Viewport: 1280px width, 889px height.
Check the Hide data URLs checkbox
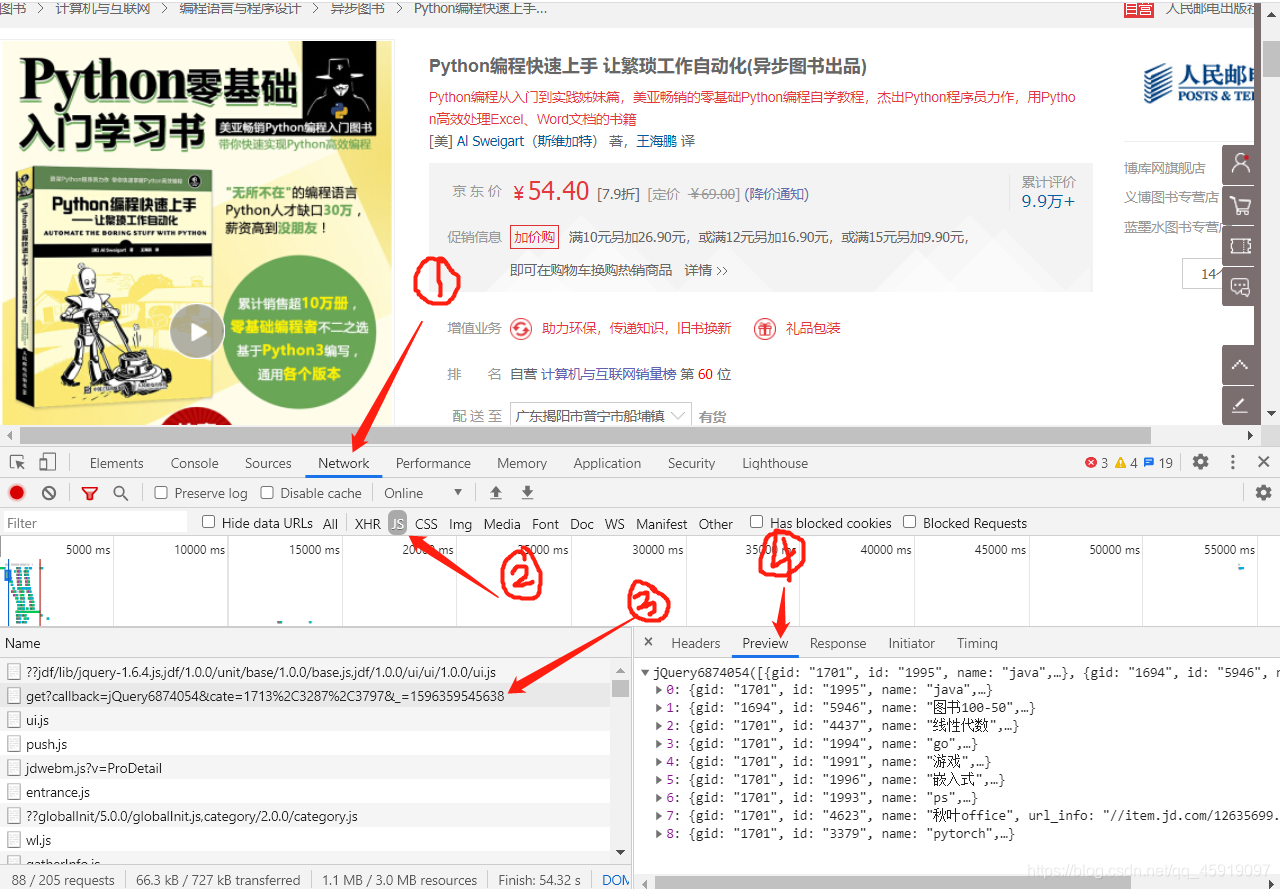tap(209, 522)
